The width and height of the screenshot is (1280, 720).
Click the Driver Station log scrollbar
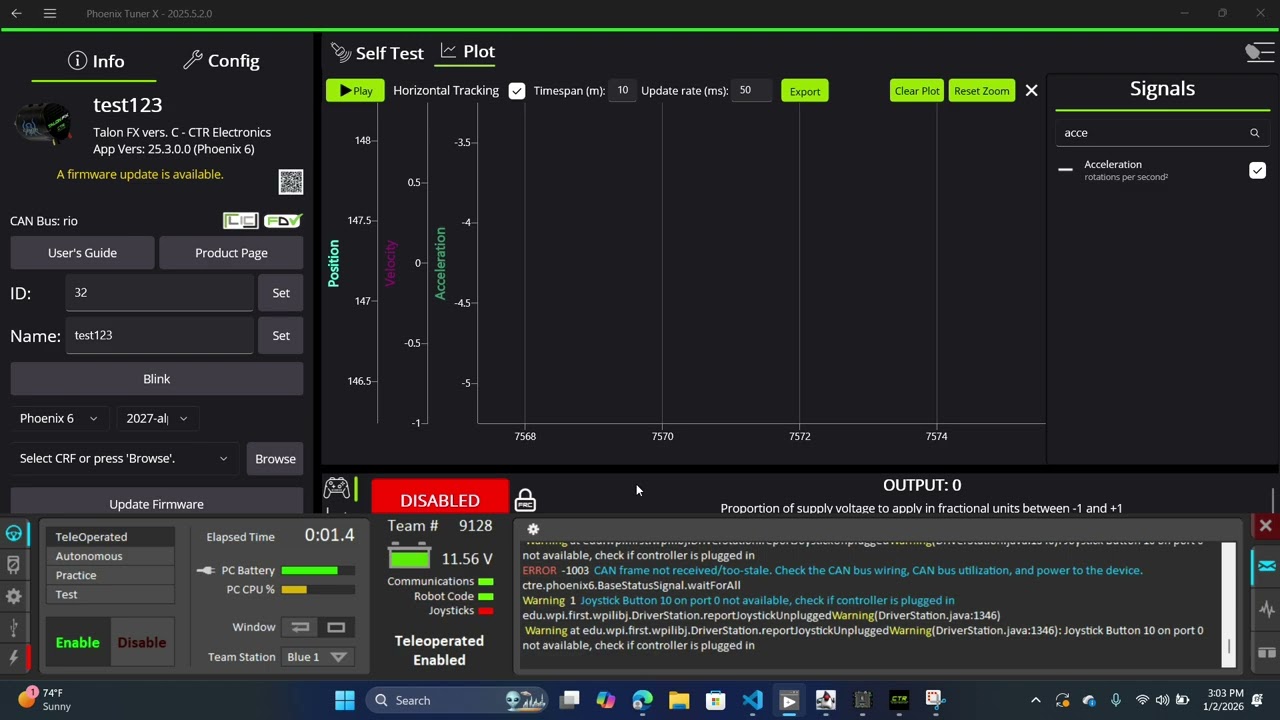pos(1229,605)
